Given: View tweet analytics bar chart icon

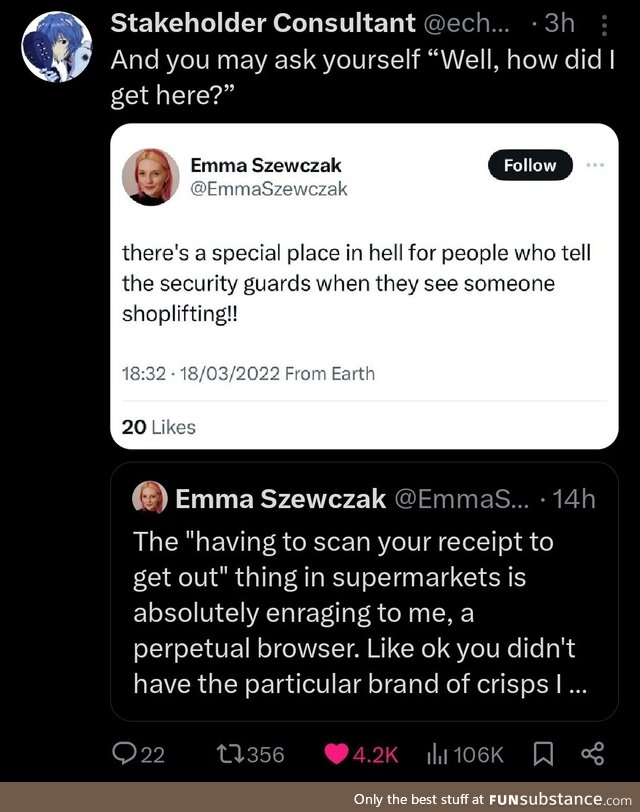Looking at the screenshot, I should click(436, 754).
